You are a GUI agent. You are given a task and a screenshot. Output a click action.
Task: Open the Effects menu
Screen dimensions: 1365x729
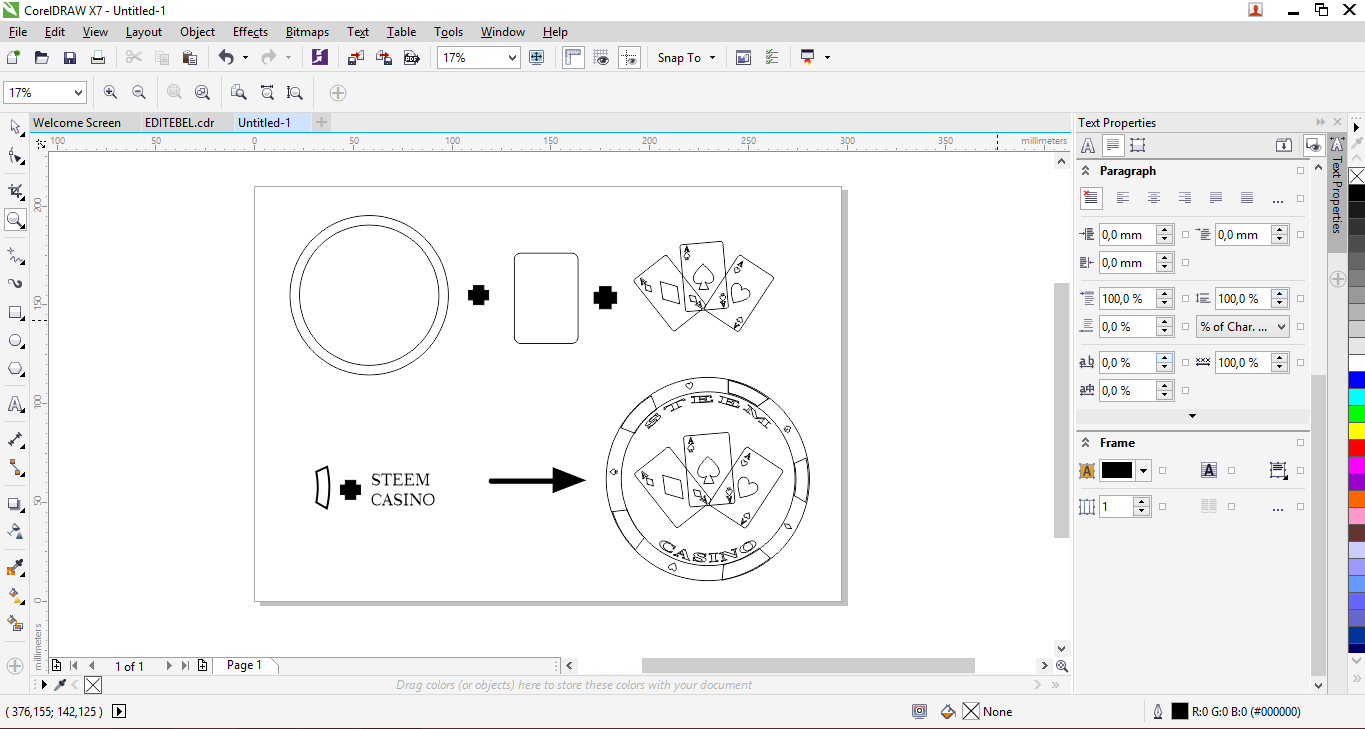click(250, 32)
